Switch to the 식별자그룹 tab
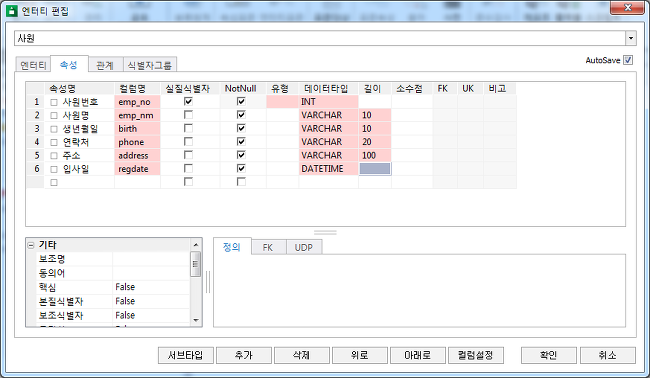 coord(150,65)
